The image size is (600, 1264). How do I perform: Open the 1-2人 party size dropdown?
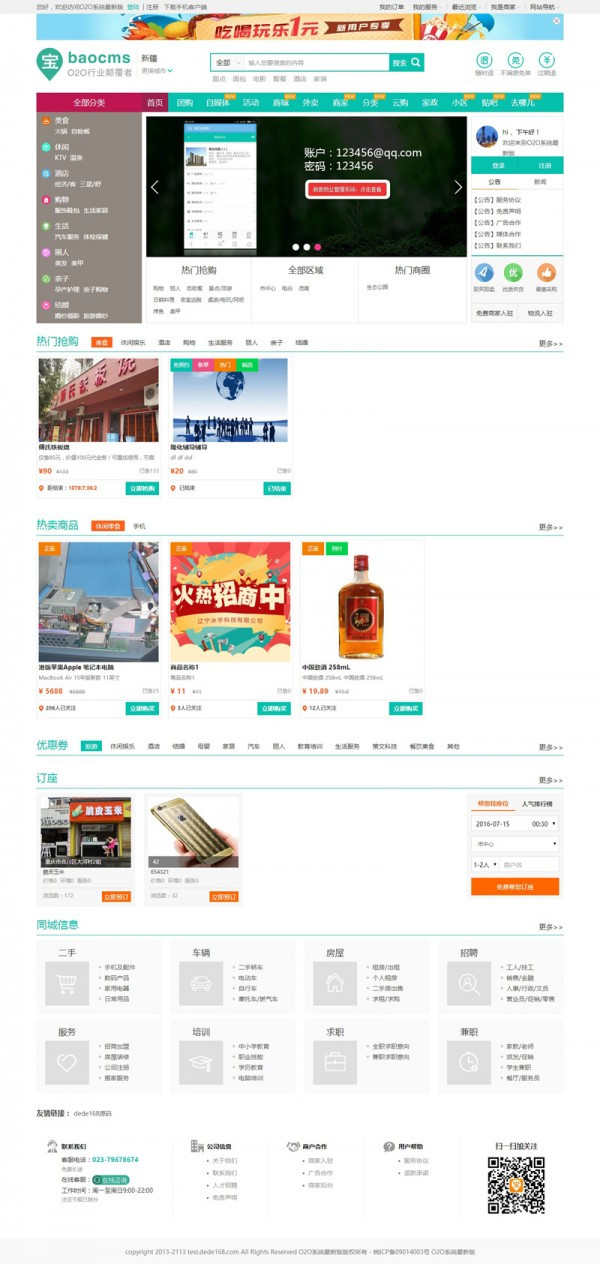pyautogui.click(x=484, y=864)
